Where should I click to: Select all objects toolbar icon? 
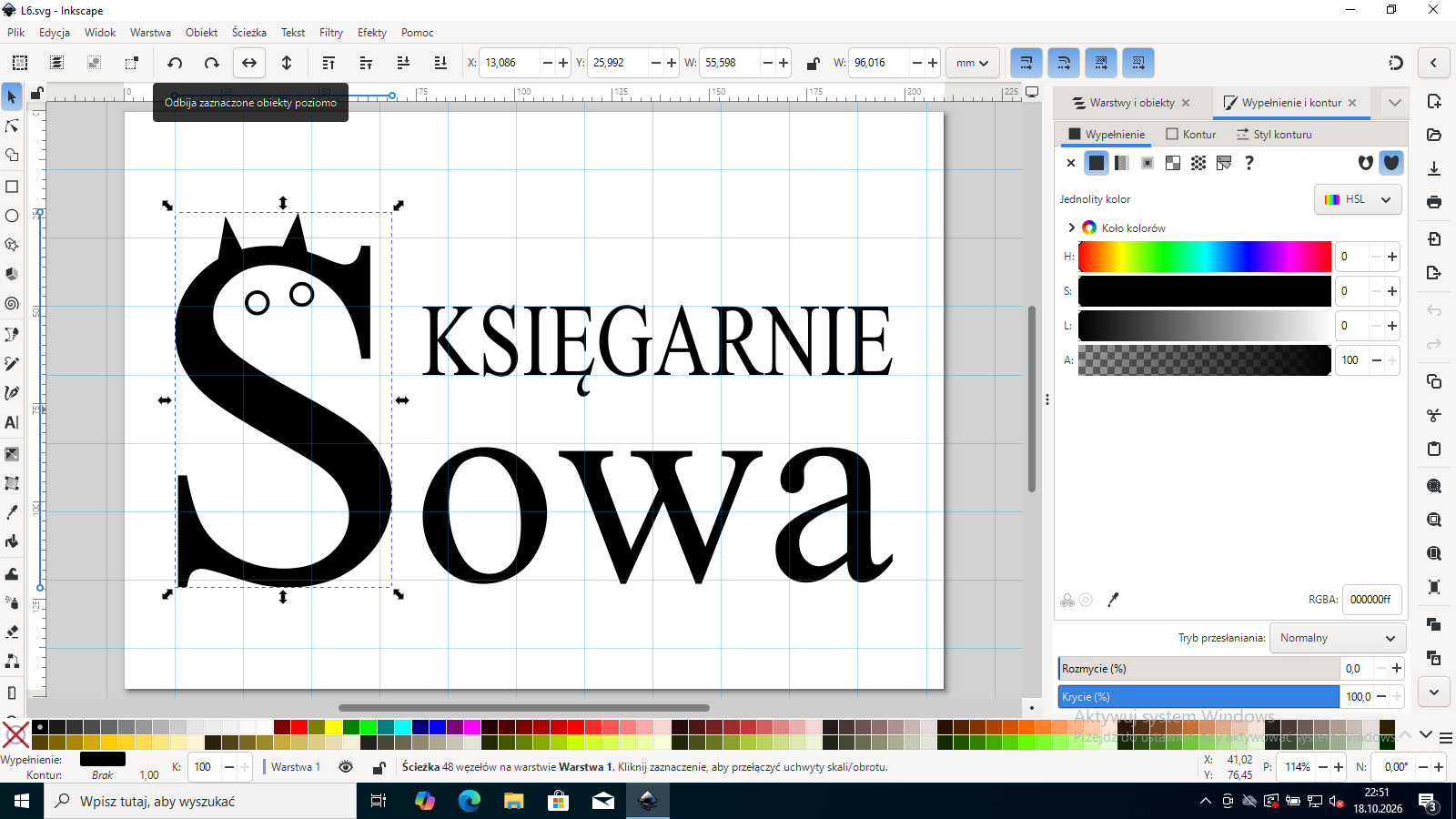[x=20, y=63]
